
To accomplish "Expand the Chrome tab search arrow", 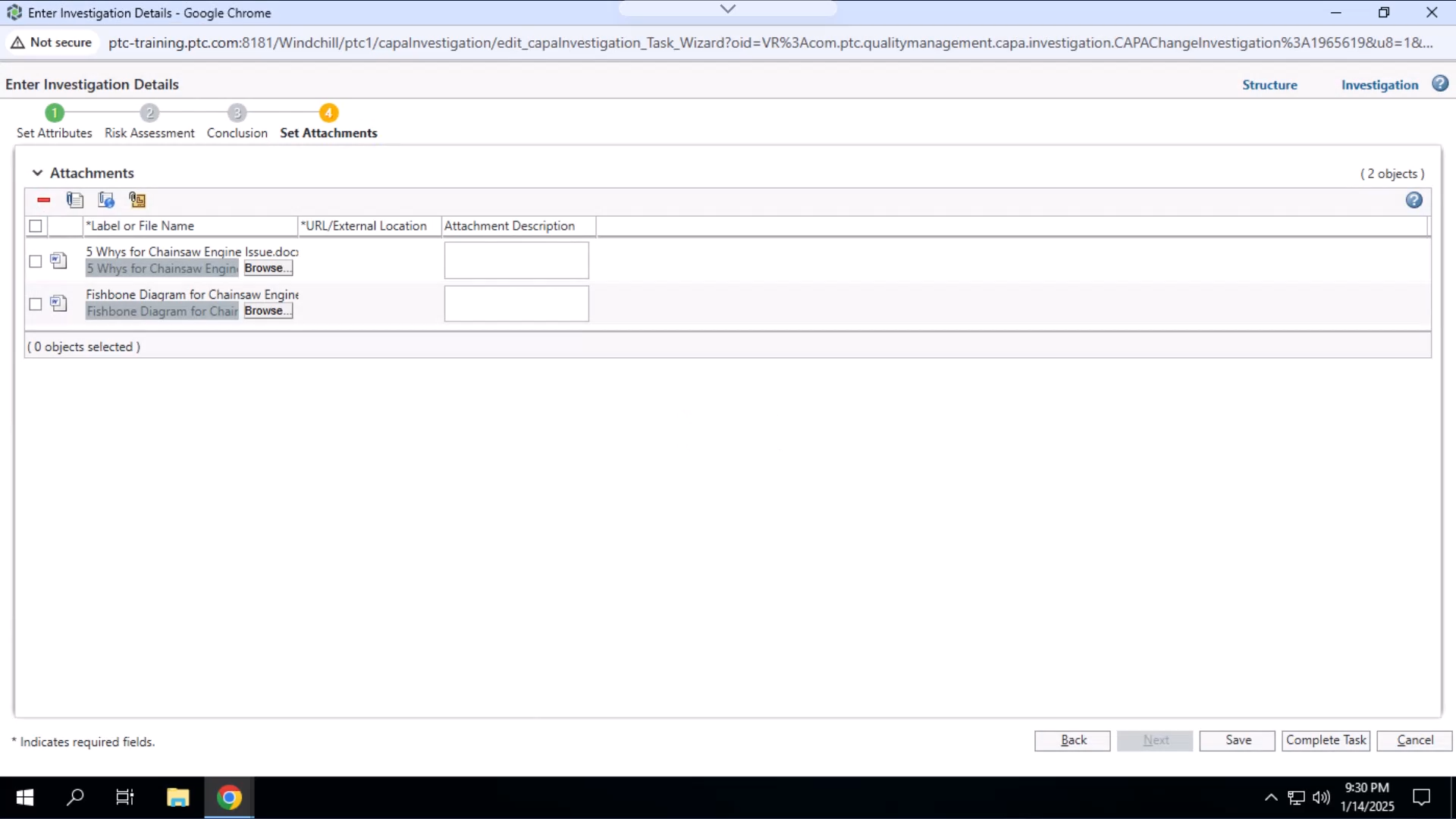I will pos(728,8).
